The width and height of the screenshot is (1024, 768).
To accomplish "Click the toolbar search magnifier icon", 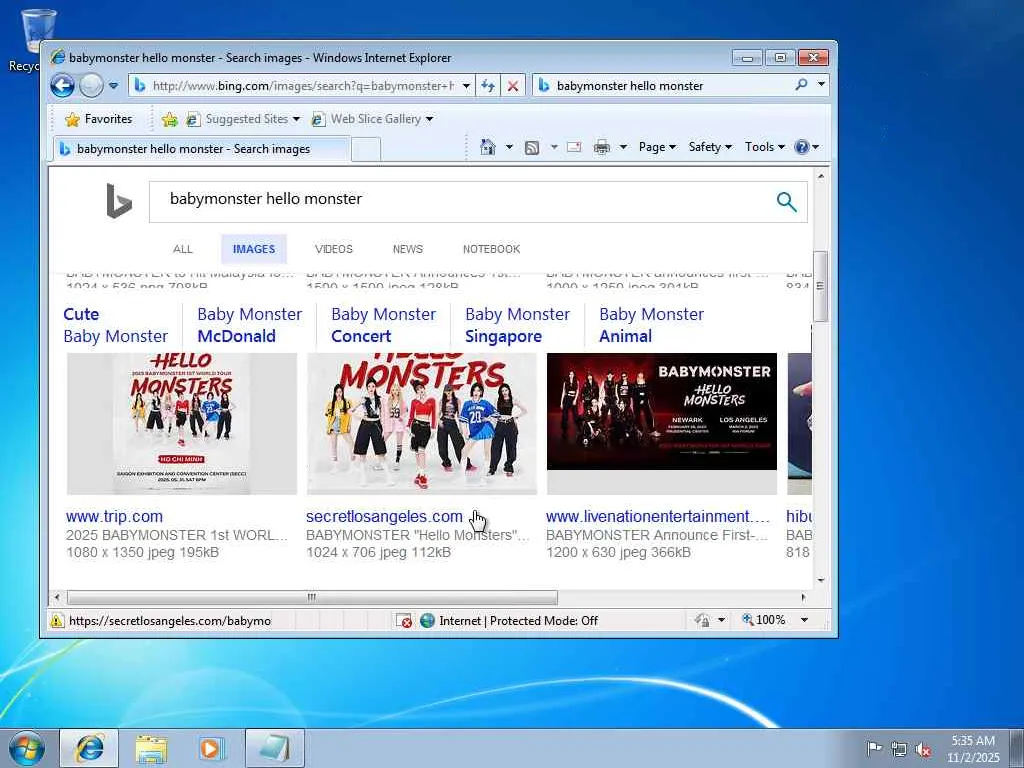I will click(x=801, y=84).
